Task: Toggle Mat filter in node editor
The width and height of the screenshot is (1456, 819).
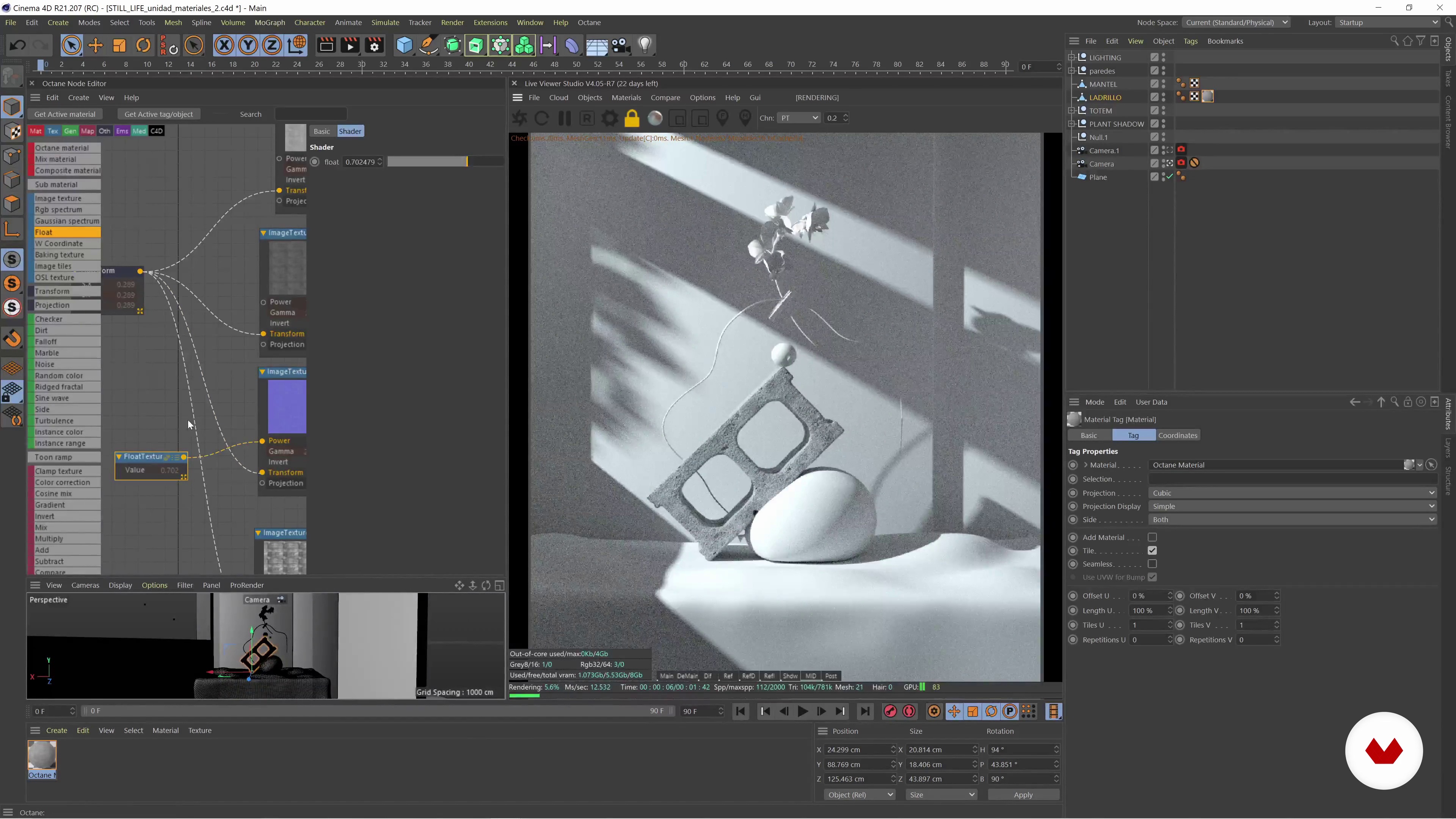Action: pos(36,131)
